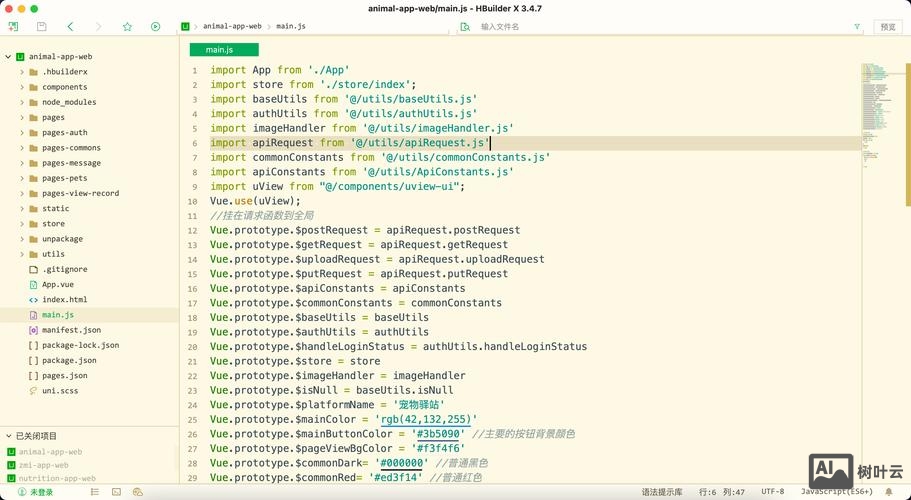Open the terminal icon in status bar

coord(116,492)
